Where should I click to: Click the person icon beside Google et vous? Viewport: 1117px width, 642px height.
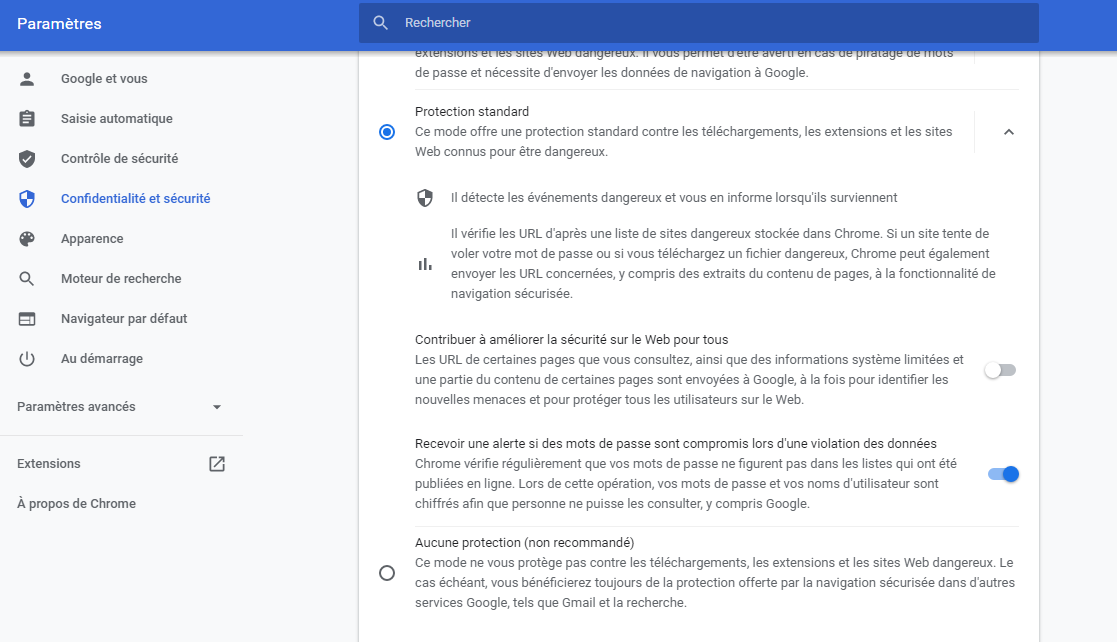[x=27, y=79]
